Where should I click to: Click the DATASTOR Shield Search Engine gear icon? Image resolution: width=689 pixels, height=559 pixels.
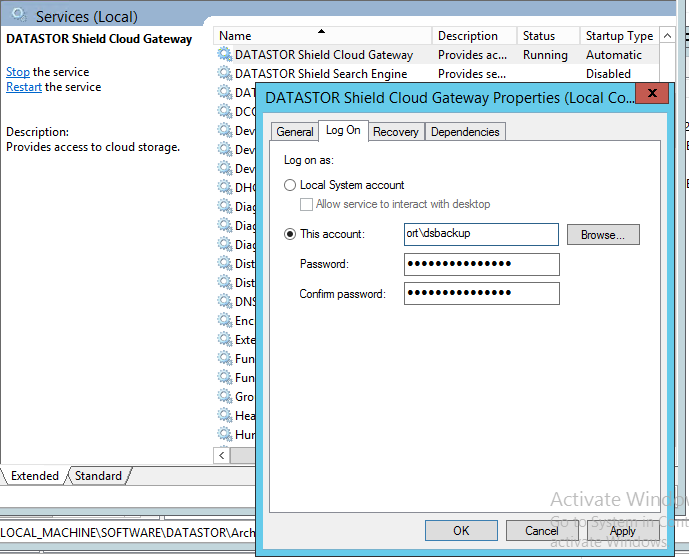pyautogui.click(x=225, y=73)
